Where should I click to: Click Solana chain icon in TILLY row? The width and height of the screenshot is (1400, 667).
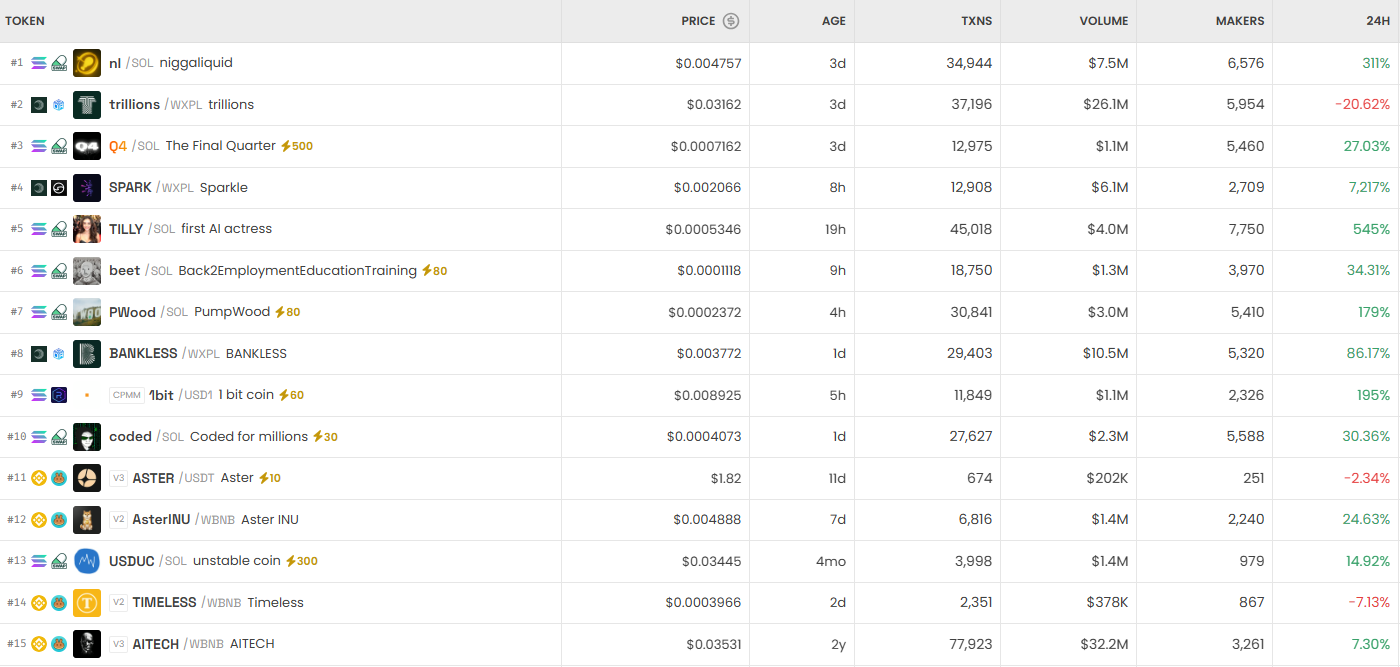click(x=39, y=229)
